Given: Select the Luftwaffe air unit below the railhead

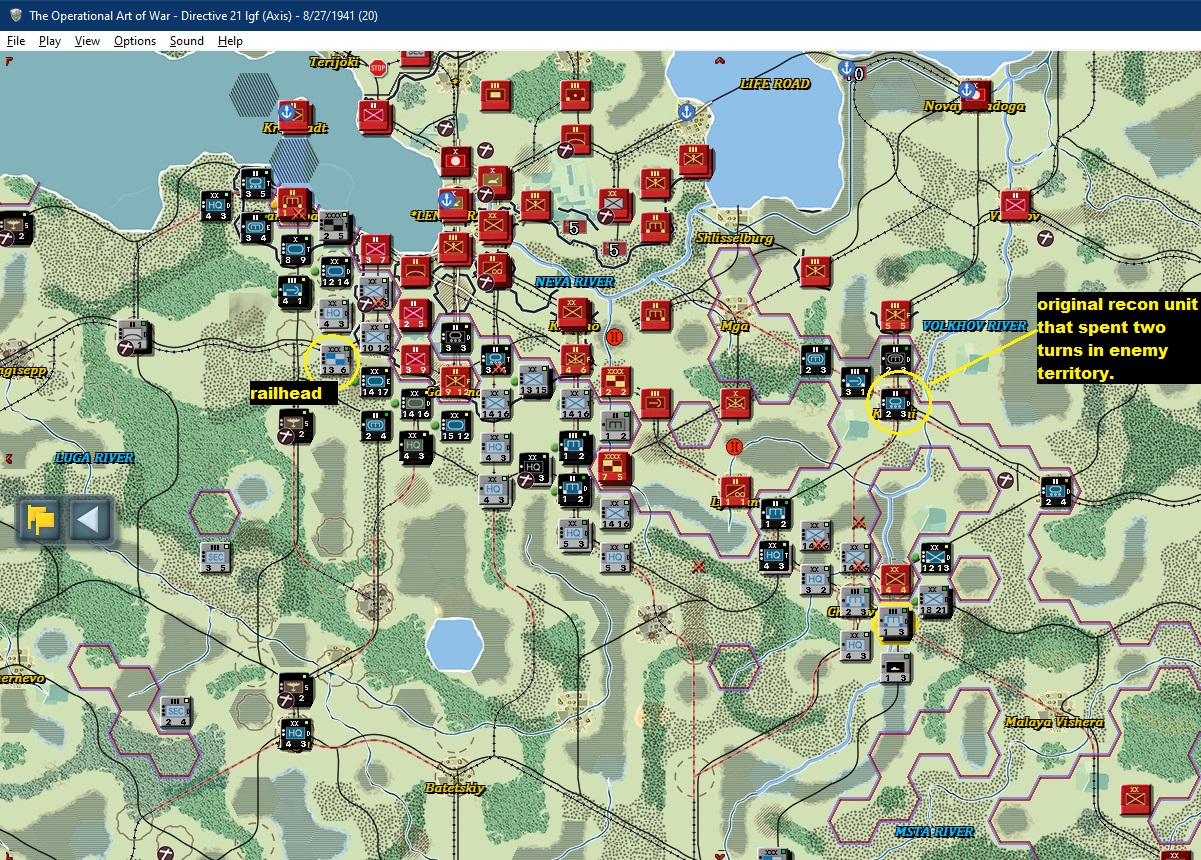Looking at the screenshot, I should pyautogui.click(x=297, y=424).
